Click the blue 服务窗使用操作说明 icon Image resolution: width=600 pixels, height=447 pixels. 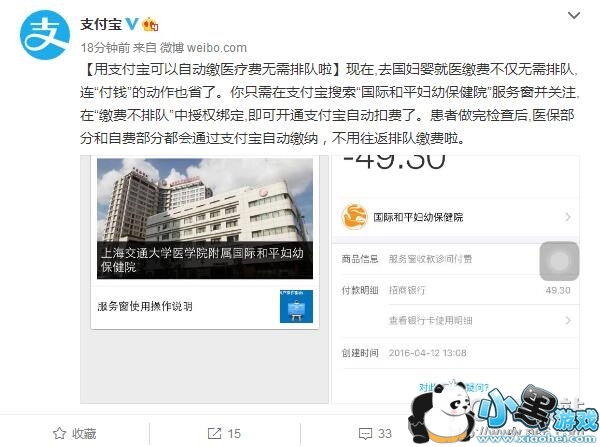pyautogui.click(x=296, y=306)
